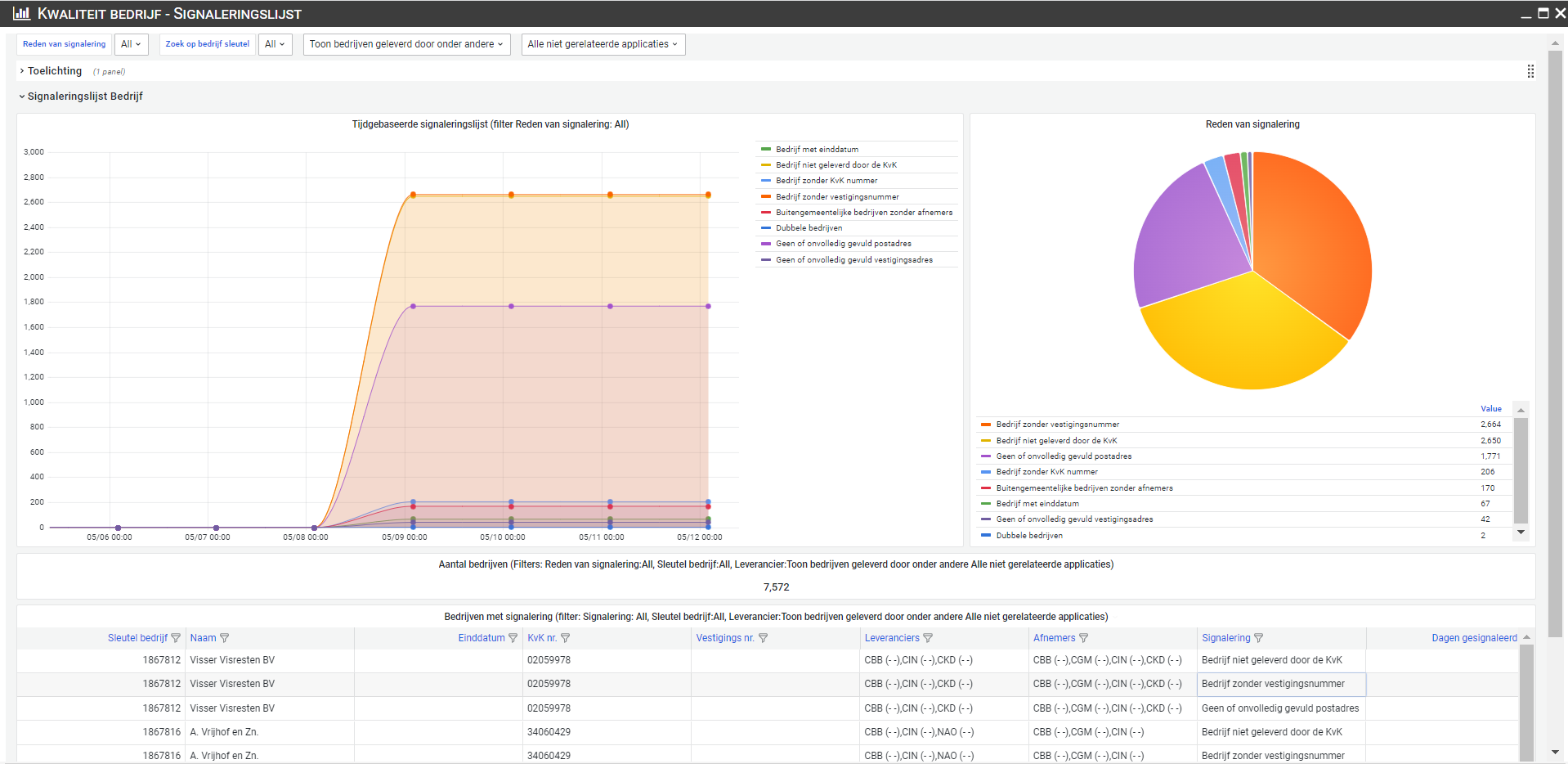Screen dimensions: 1568x764
Task: Open the three-dot menu of Toelichting row
Action: (1530, 71)
